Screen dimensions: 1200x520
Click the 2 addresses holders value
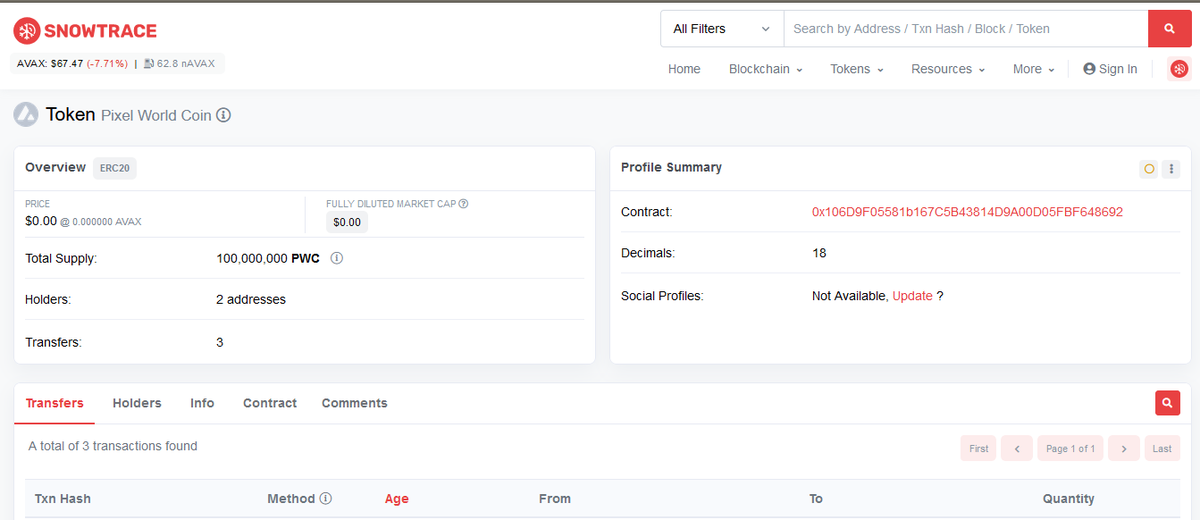tap(251, 300)
